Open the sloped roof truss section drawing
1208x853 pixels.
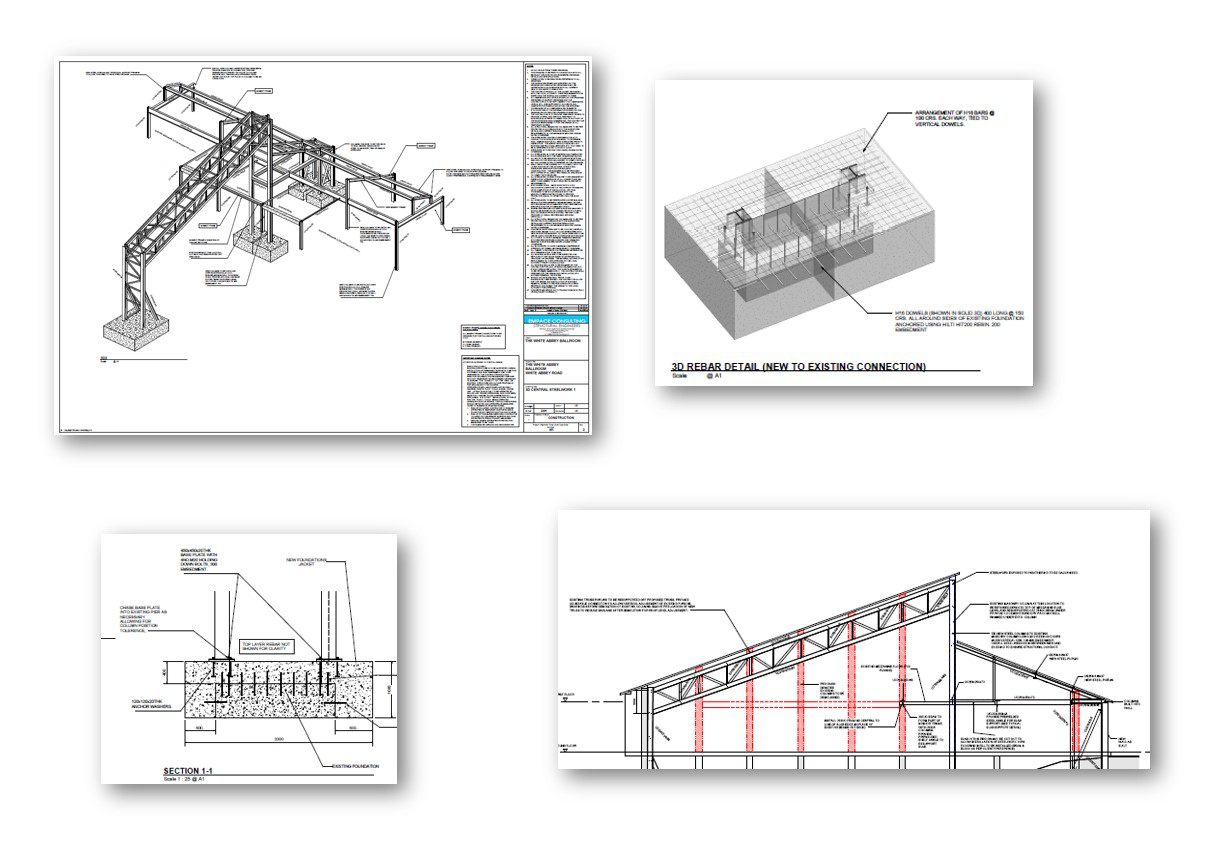(x=854, y=640)
